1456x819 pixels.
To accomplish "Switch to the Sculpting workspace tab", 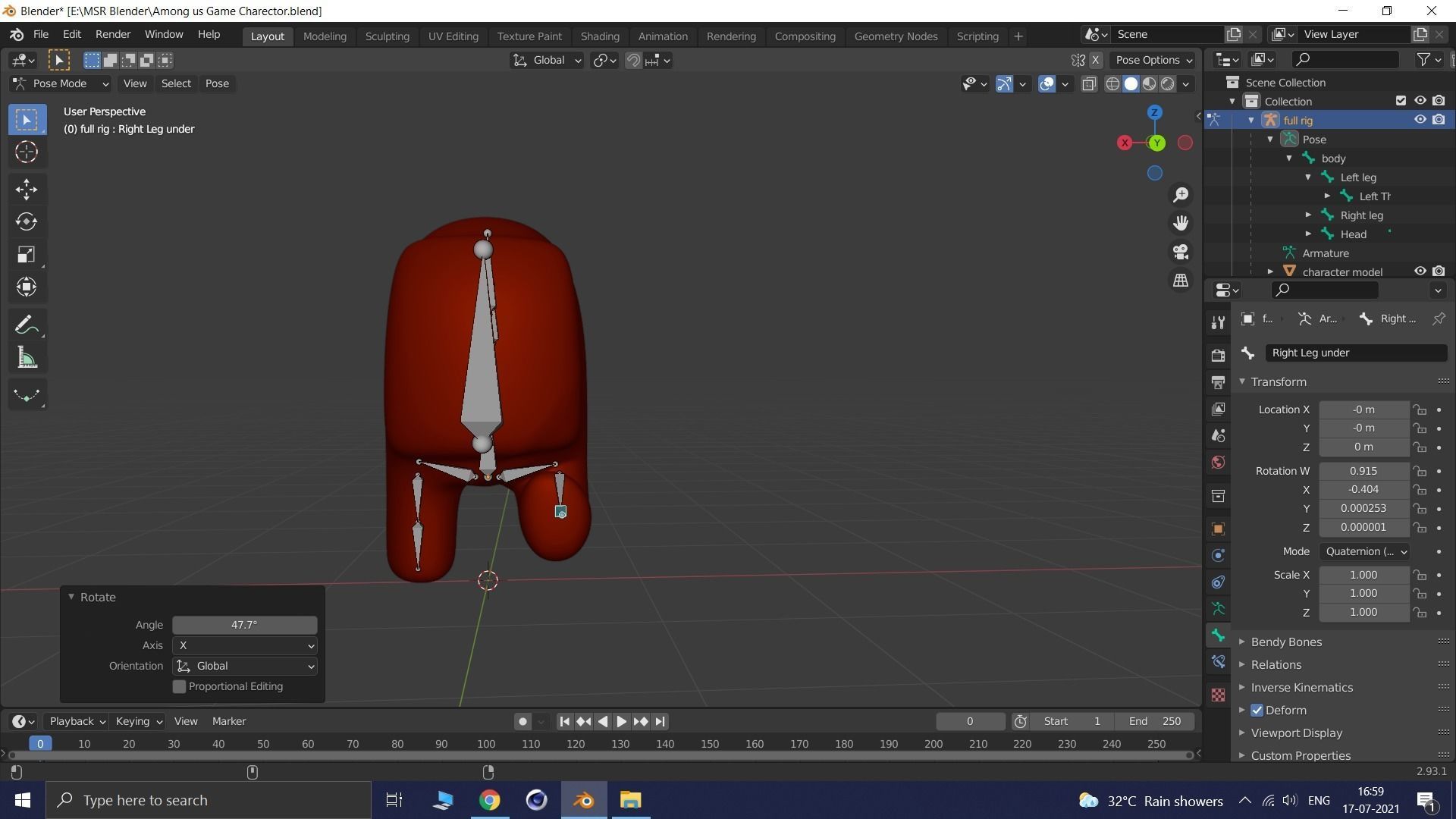I will [387, 36].
